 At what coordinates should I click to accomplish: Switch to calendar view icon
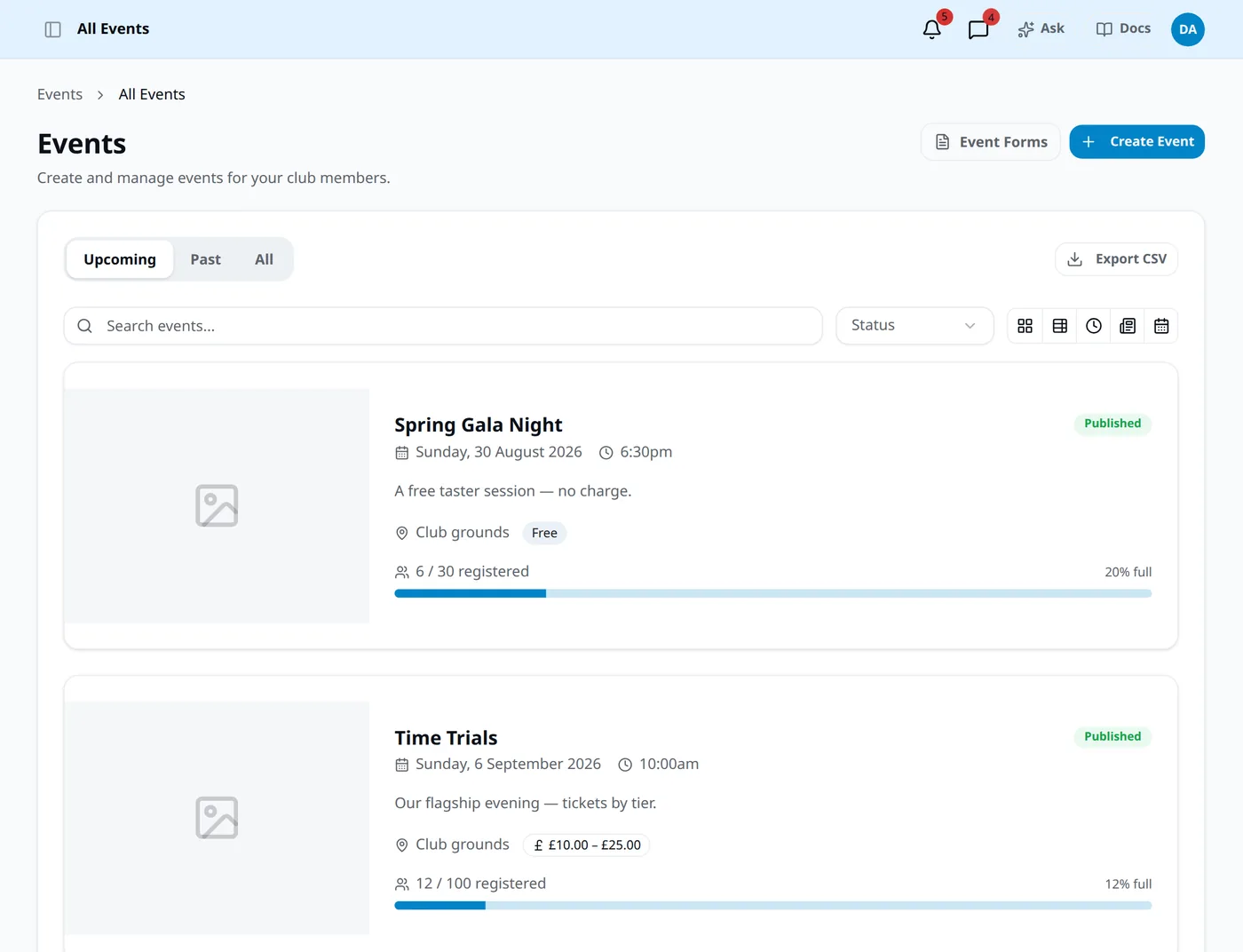(1161, 326)
